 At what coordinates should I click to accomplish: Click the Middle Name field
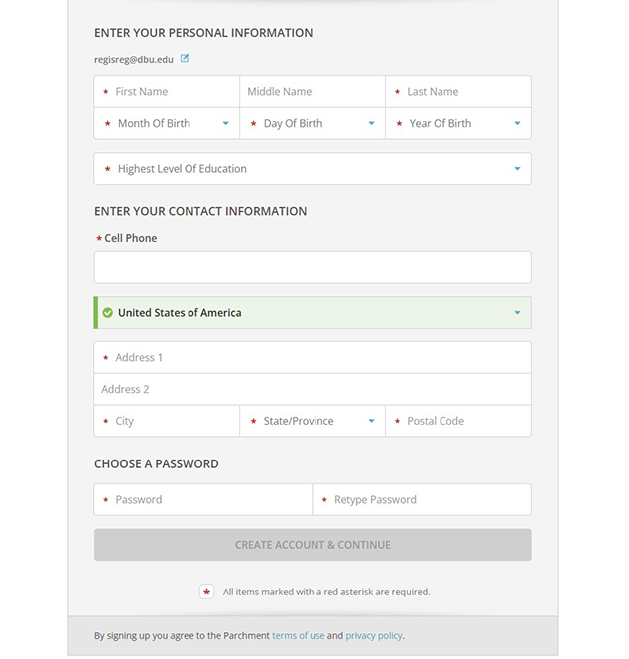coord(312,92)
